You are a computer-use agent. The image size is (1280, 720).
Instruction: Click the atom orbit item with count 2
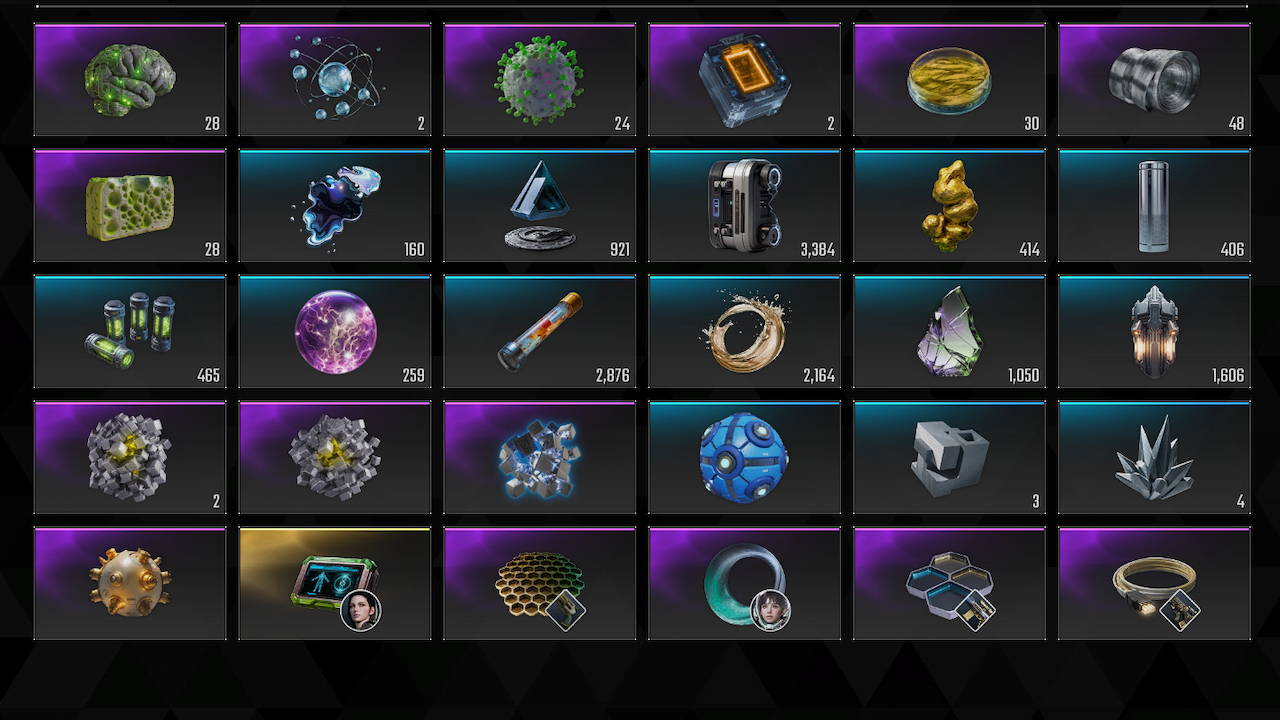[335, 80]
